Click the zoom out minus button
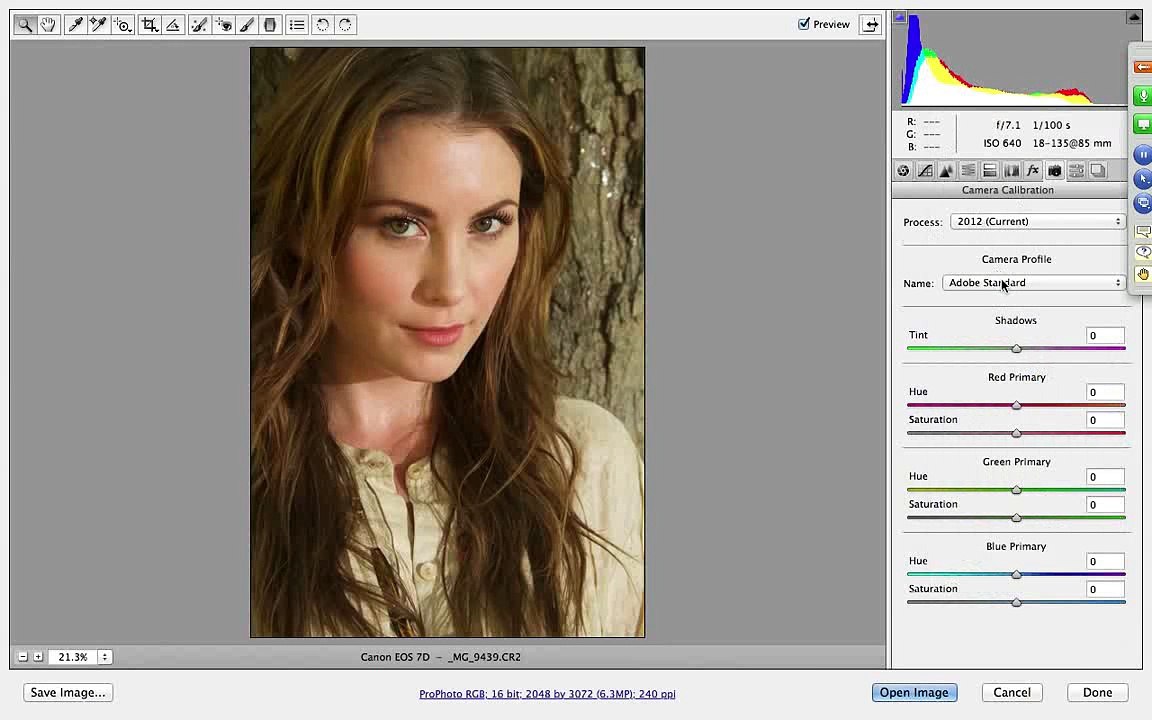The image size is (1152, 720). tap(23, 657)
